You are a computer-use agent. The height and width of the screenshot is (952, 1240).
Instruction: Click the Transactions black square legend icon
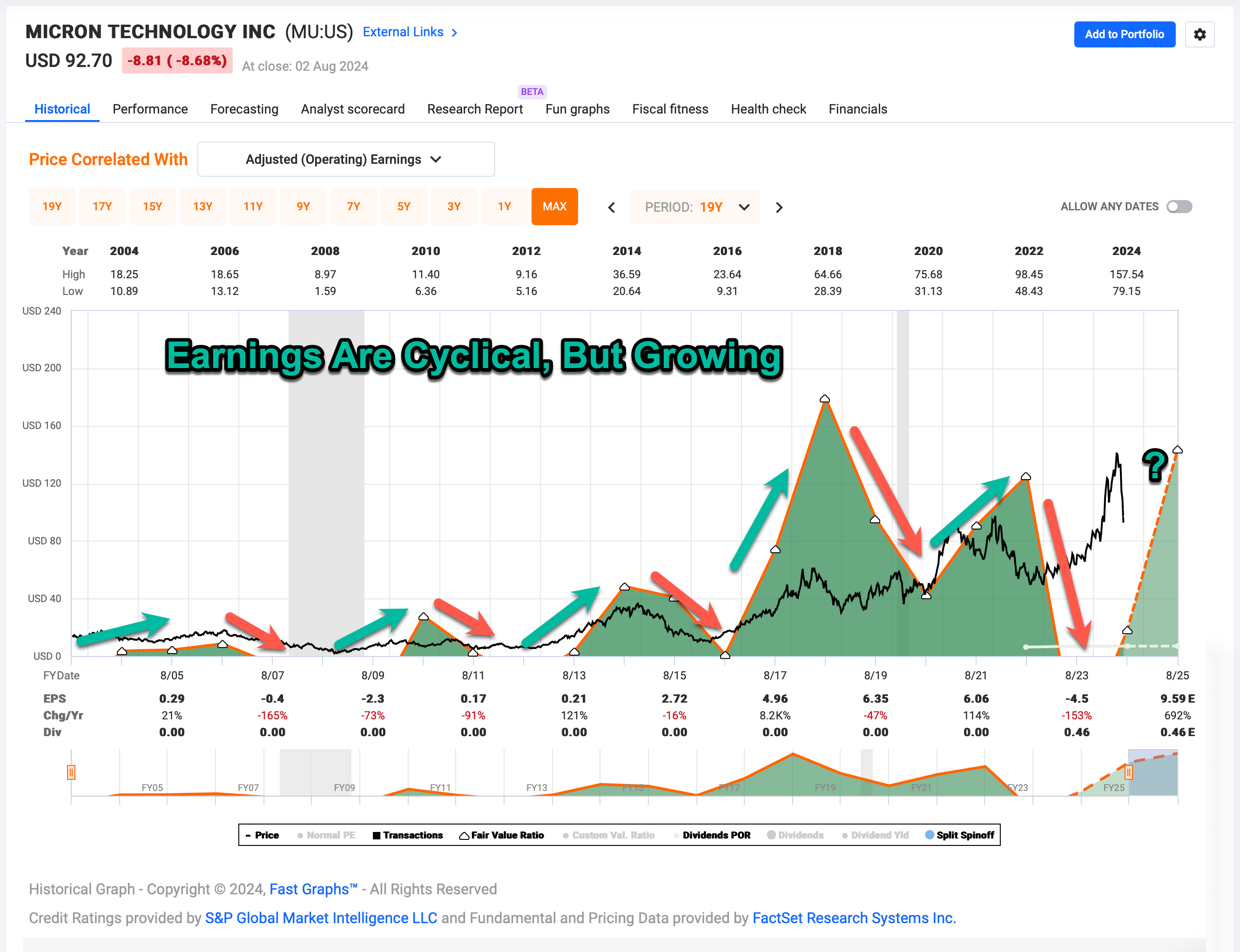coord(376,835)
